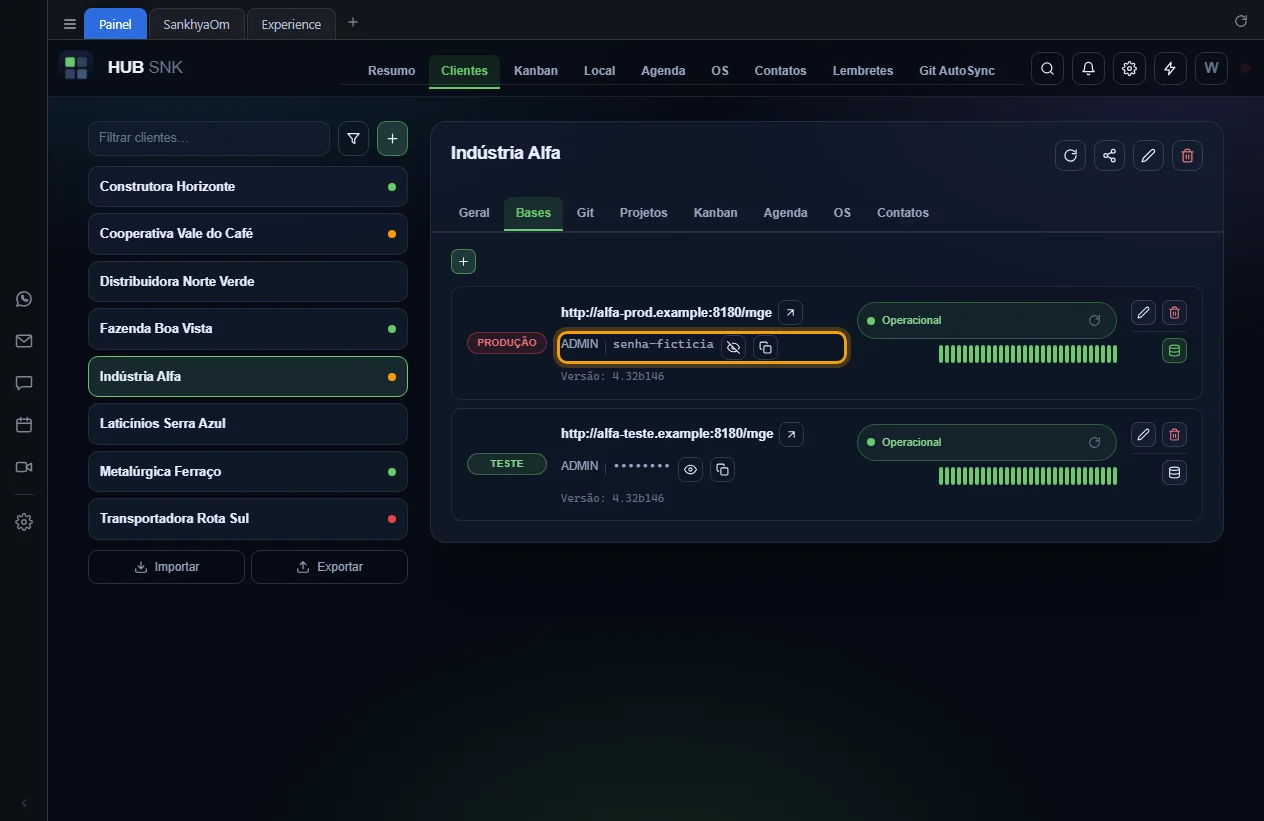Share the Indústria Alfa client
This screenshot has height=821, width=1264.
click(x=1109, y=155)
